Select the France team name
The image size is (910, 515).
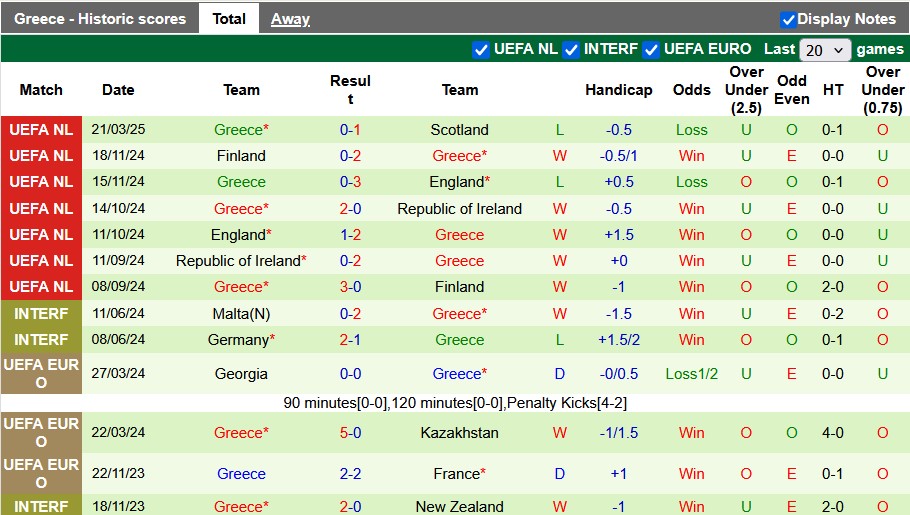pyautogui.click(x=456, y=474)
